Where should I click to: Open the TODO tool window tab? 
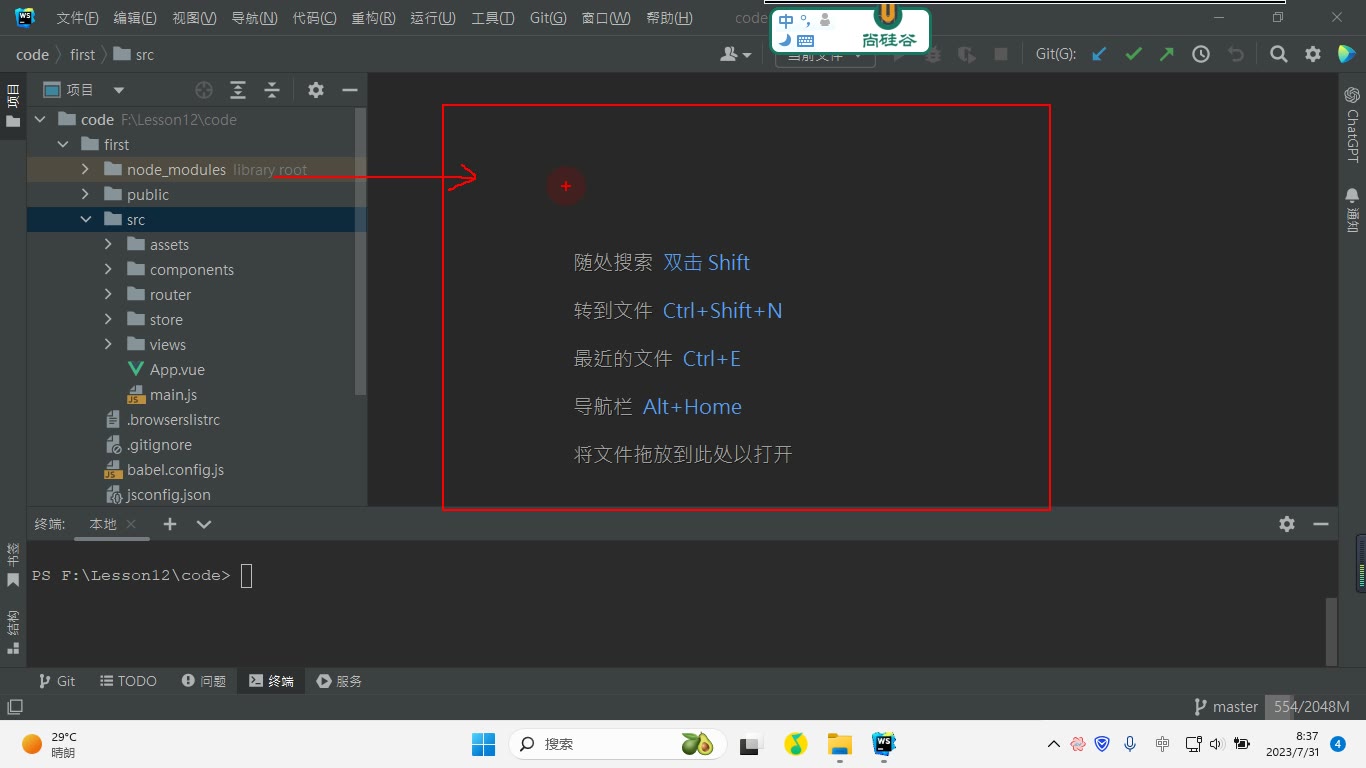128,681
